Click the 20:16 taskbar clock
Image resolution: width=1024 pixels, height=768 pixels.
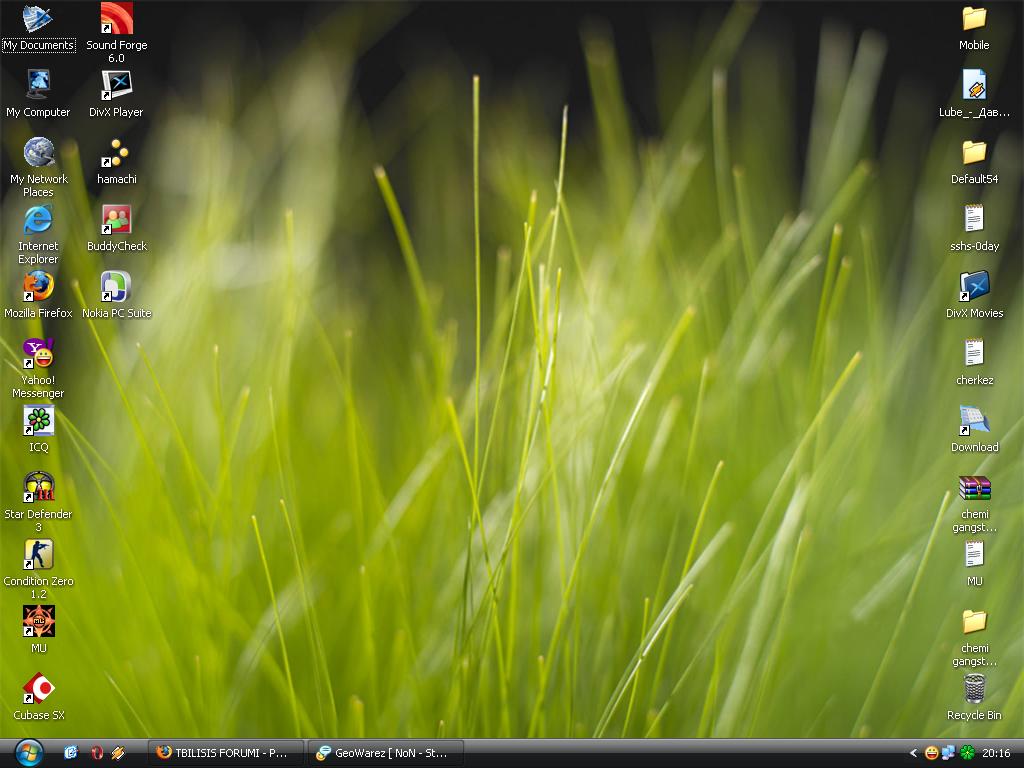[996, 753]
